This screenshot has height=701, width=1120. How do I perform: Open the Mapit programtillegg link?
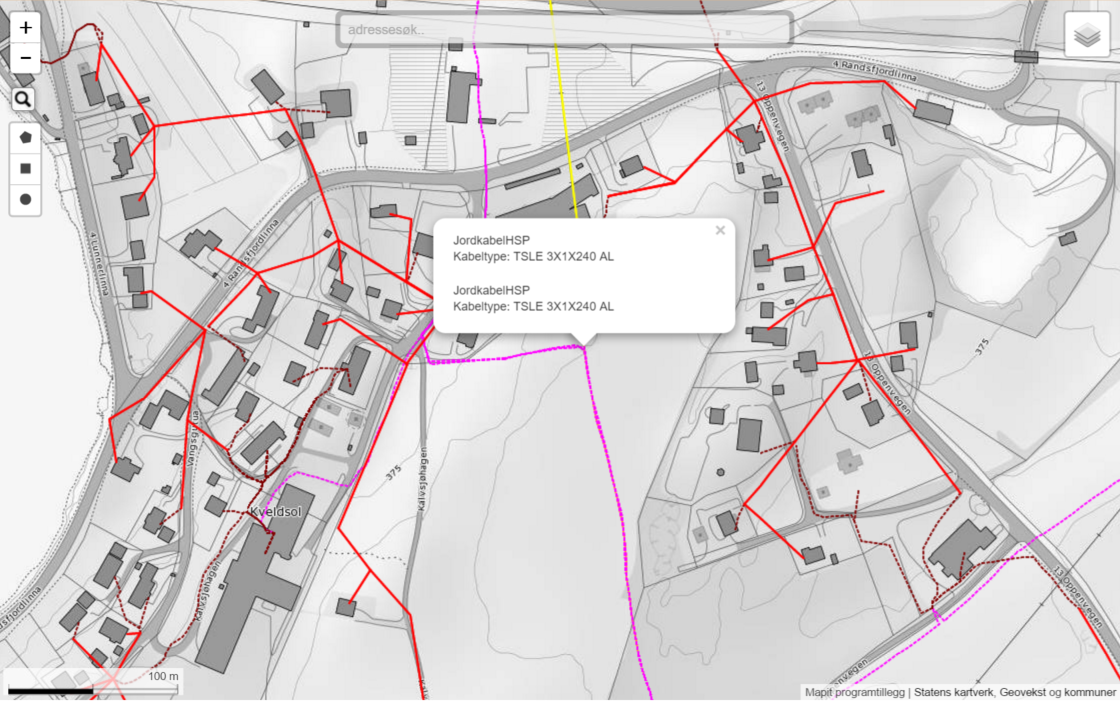point(855,692)
